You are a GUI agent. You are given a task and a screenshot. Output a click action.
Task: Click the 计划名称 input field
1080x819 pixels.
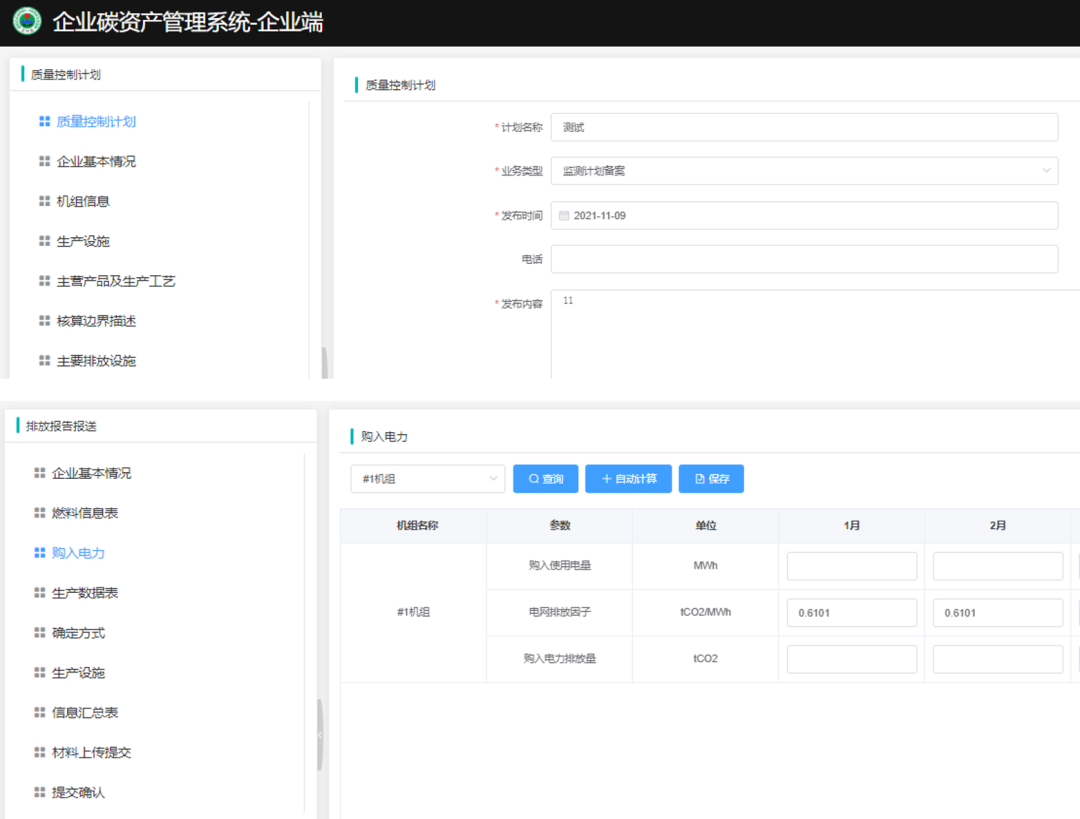803,127
